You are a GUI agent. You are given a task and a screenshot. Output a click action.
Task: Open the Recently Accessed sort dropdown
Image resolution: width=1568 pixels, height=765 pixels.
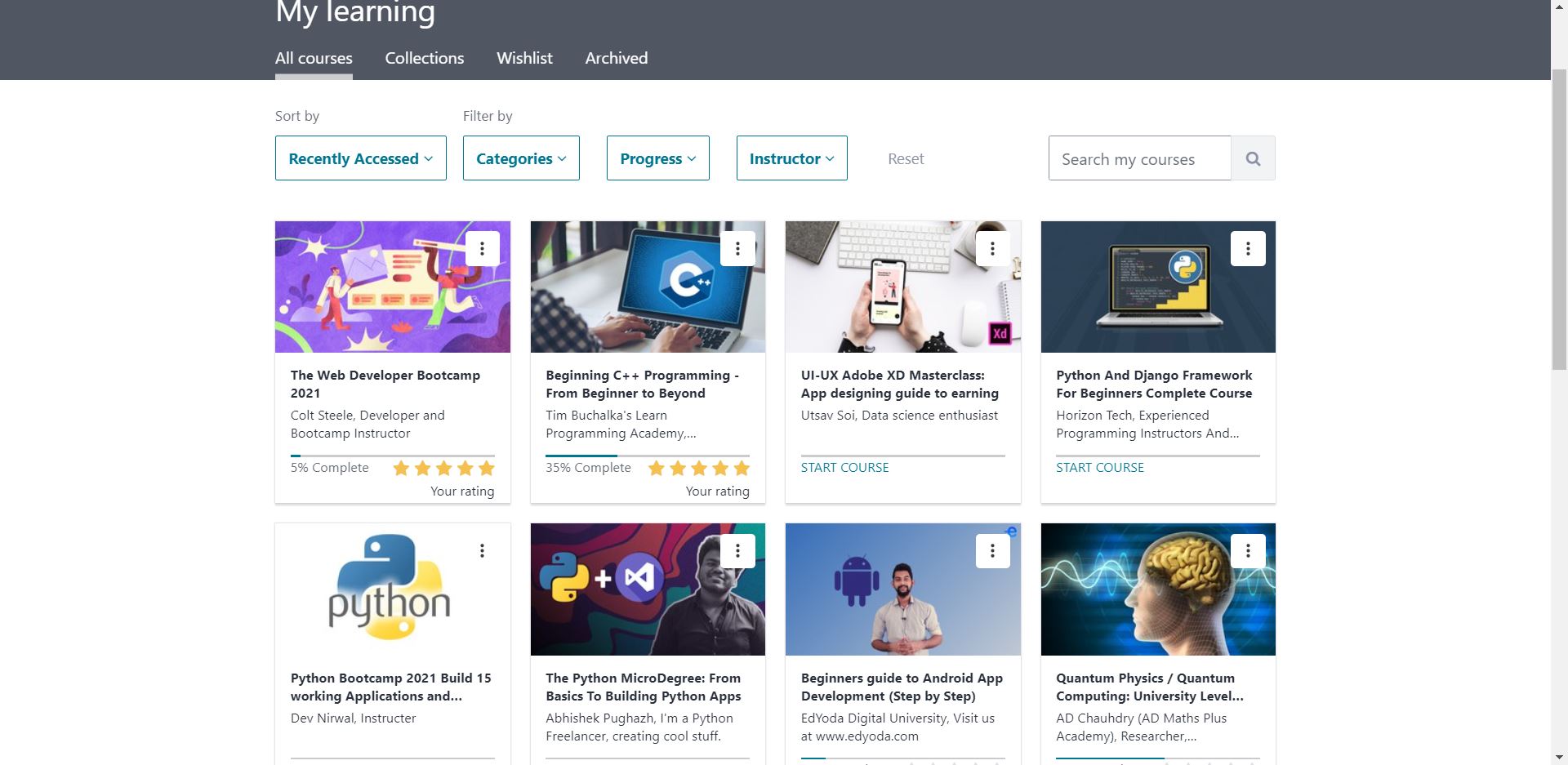tap(361, 158)
